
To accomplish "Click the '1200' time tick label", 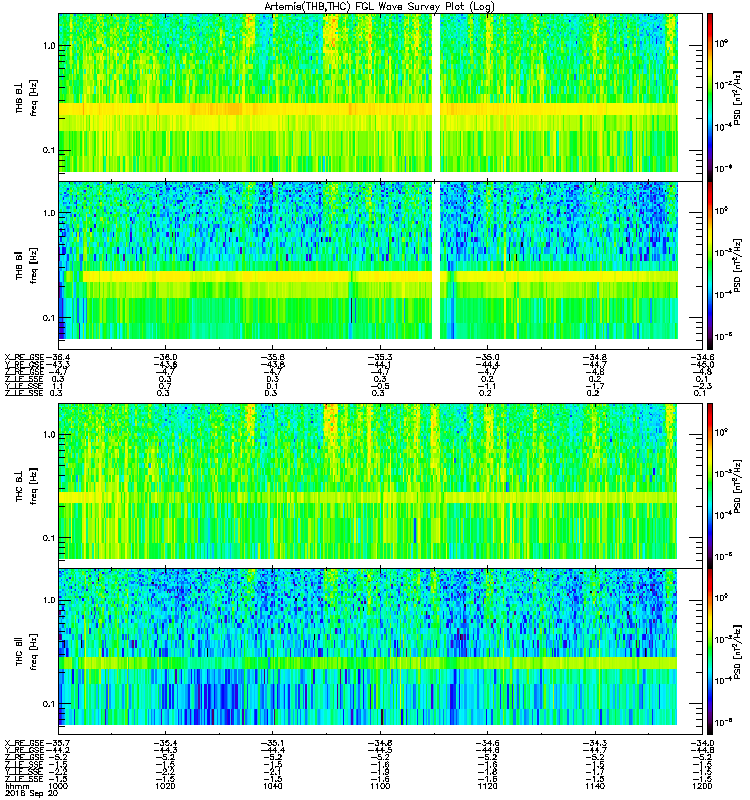I will click(x=702, y=786).
